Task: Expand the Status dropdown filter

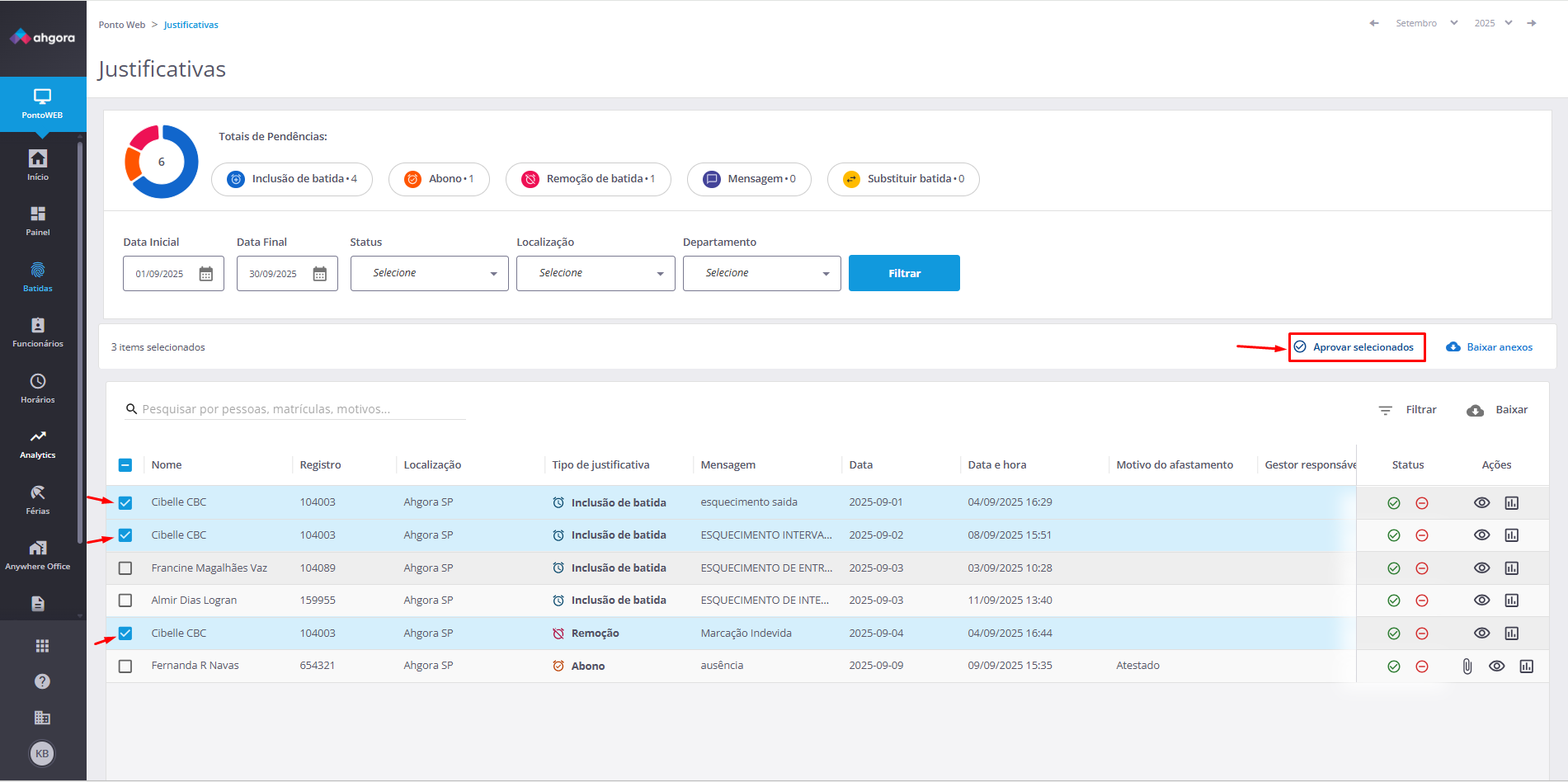Action: 429,273
